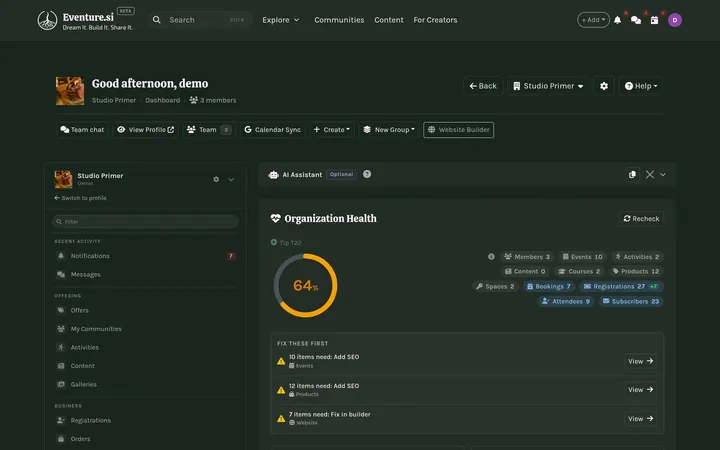This screenshot has width=720, height=450.
Task: Close the AI Assistant panel
Action: tap(650, 174)
